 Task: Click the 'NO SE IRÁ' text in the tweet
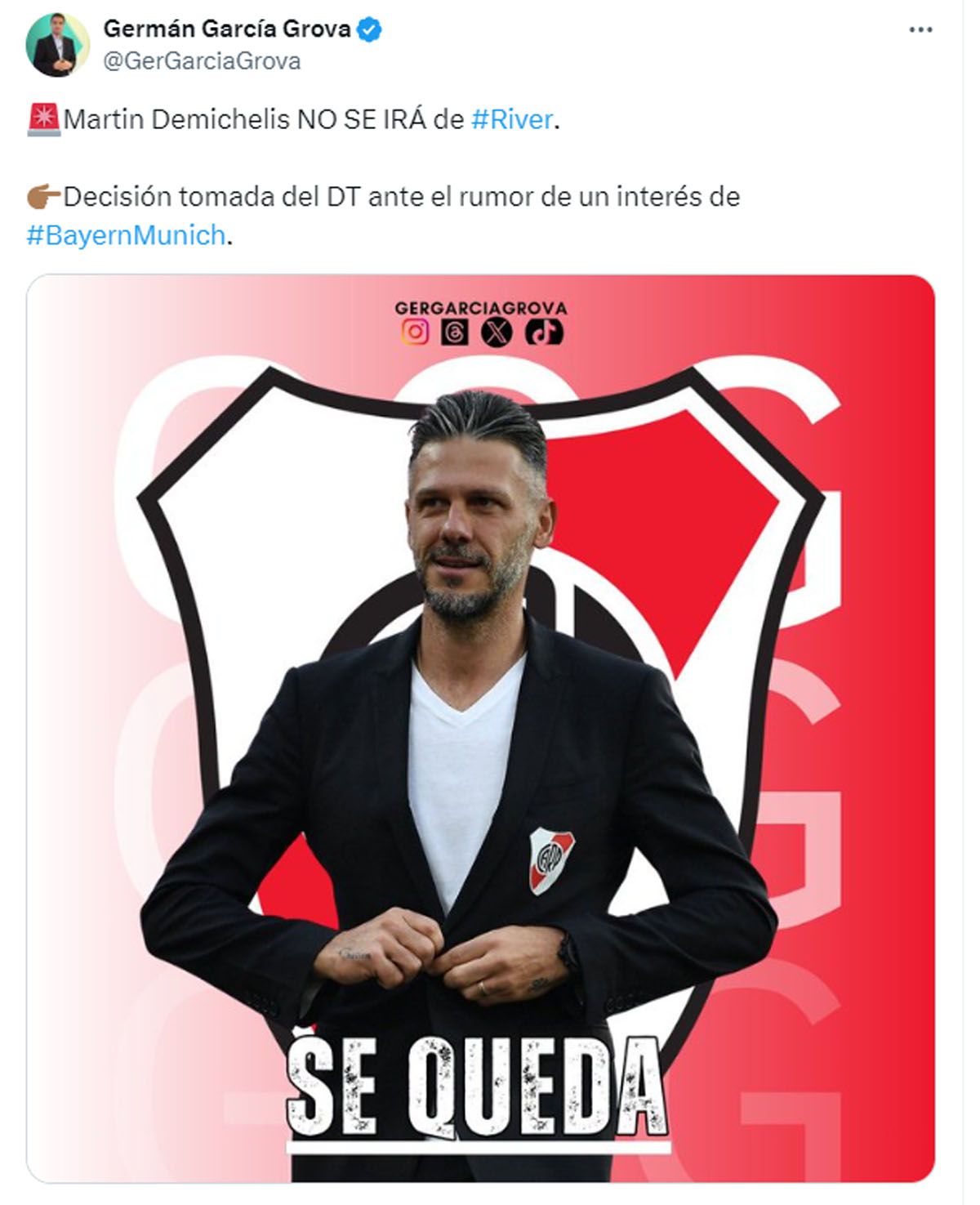(x=361, y=119)
